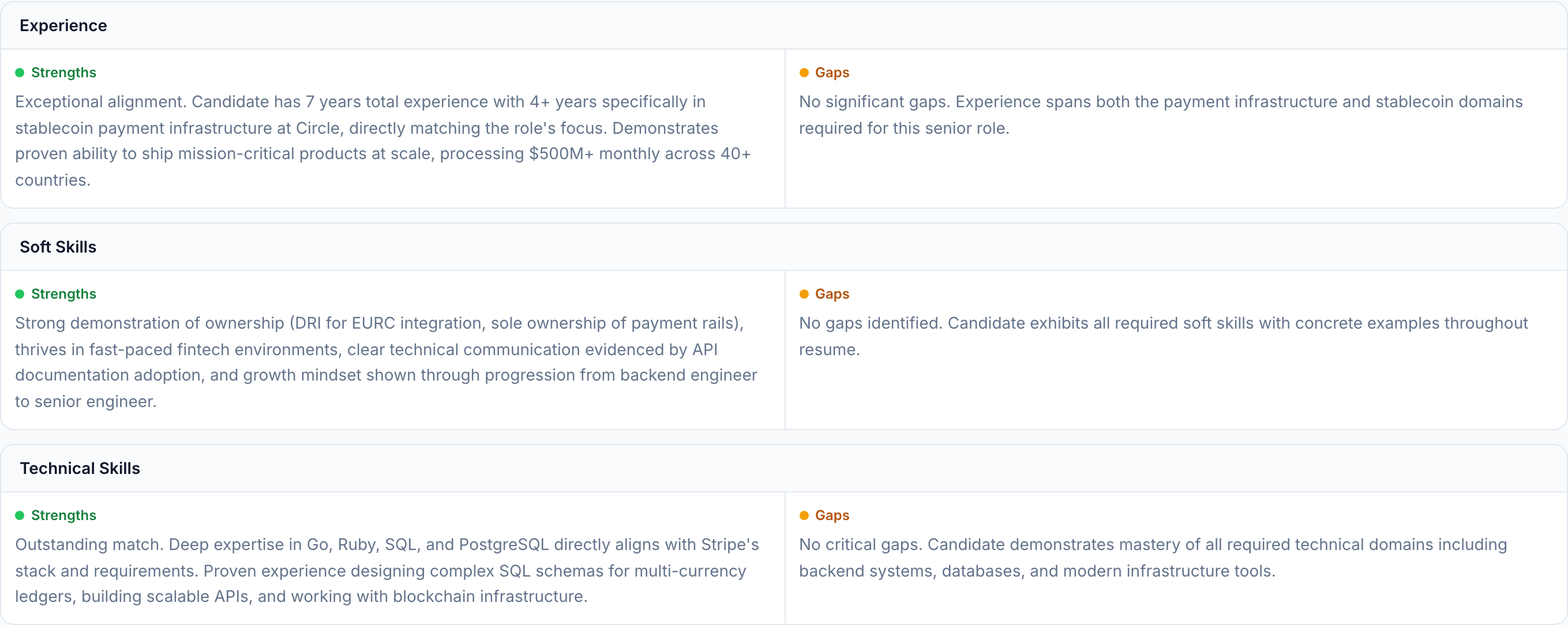Click the Experience section header

click(x=63, y=25)
